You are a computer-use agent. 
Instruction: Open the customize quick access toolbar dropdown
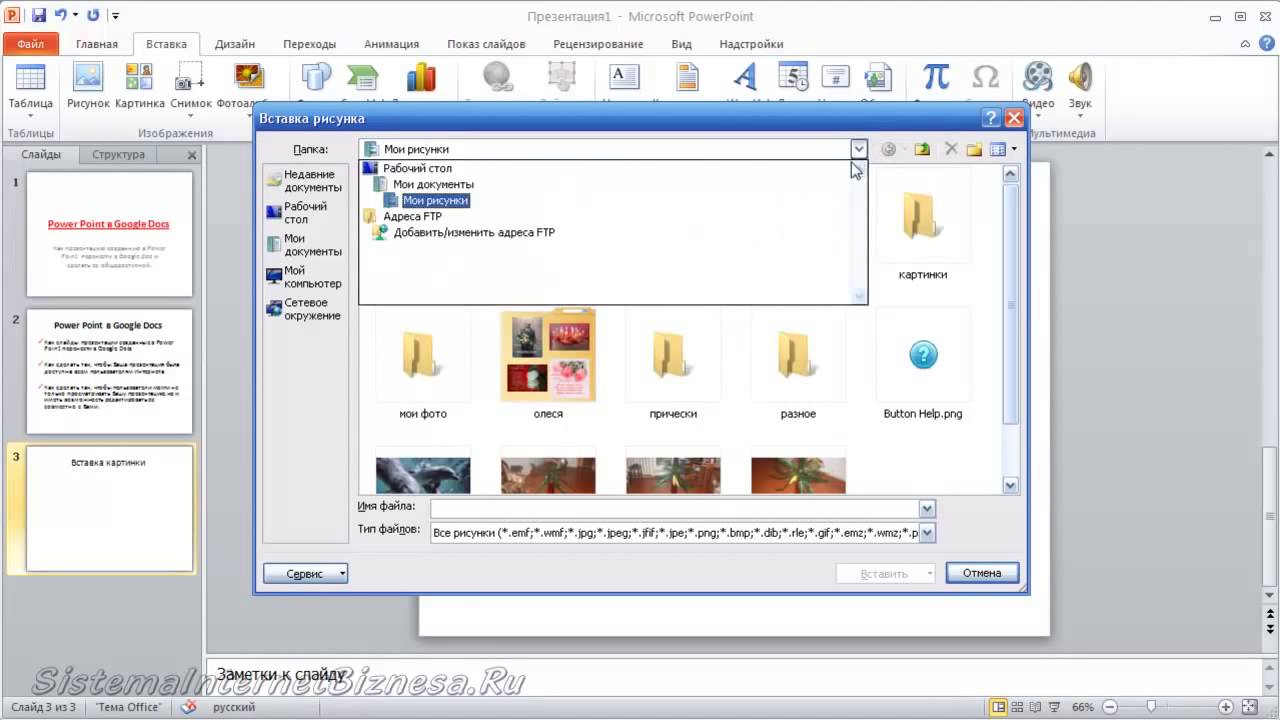115,16
